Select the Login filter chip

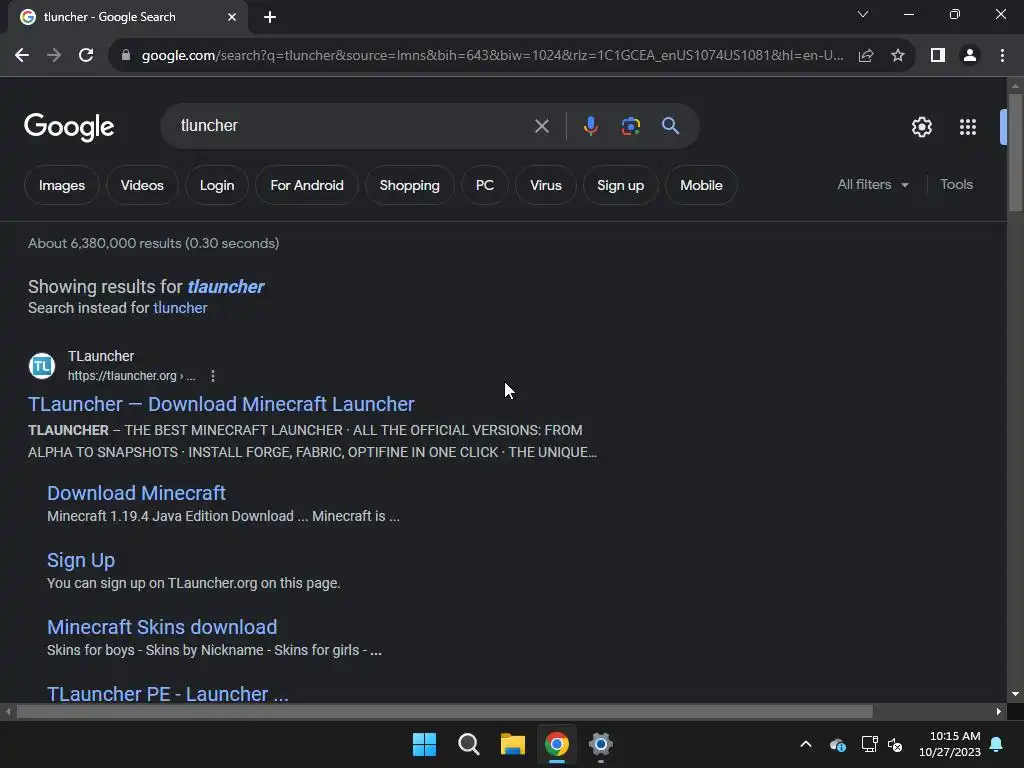[x=217, y=185]
